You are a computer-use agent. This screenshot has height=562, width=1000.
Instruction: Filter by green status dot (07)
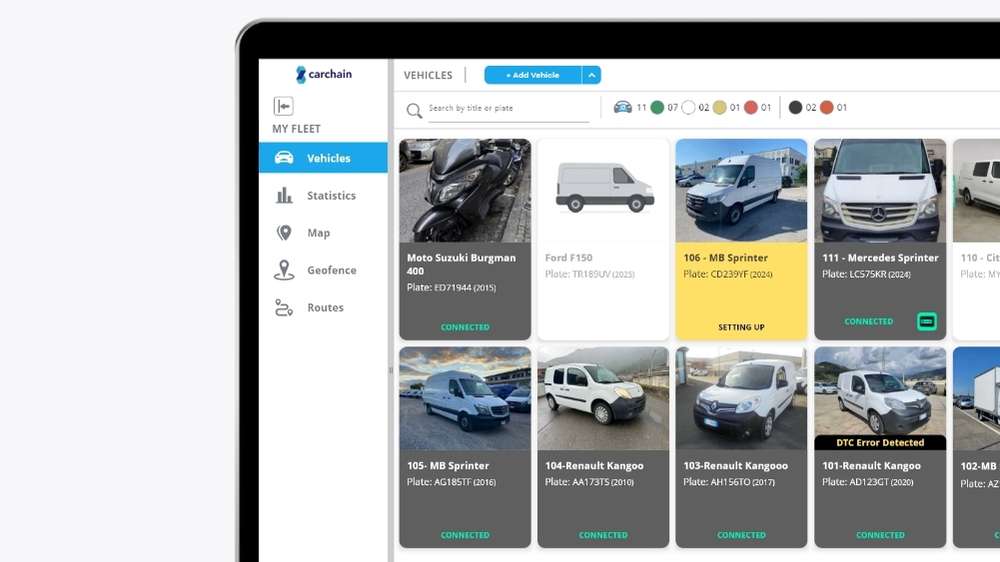[x=657, y=107]
